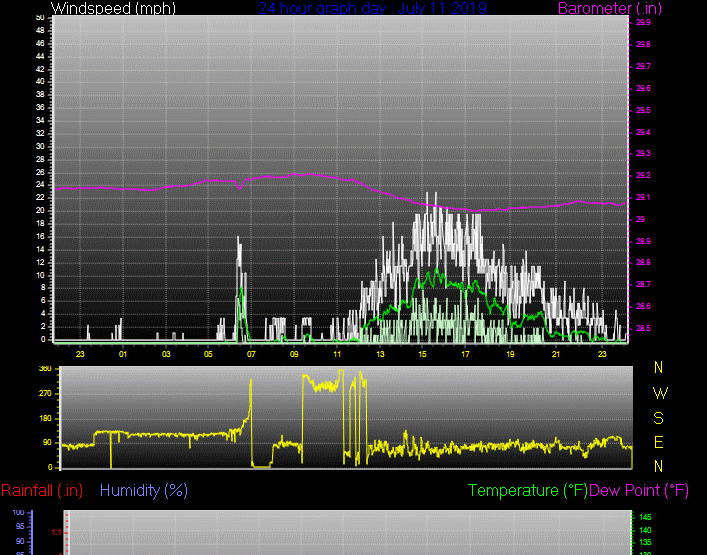This screenshot has height=555, width=707.
Task: Select the 24 hour graph date heading
Action: pyautogui.click(x=372, y=9)
